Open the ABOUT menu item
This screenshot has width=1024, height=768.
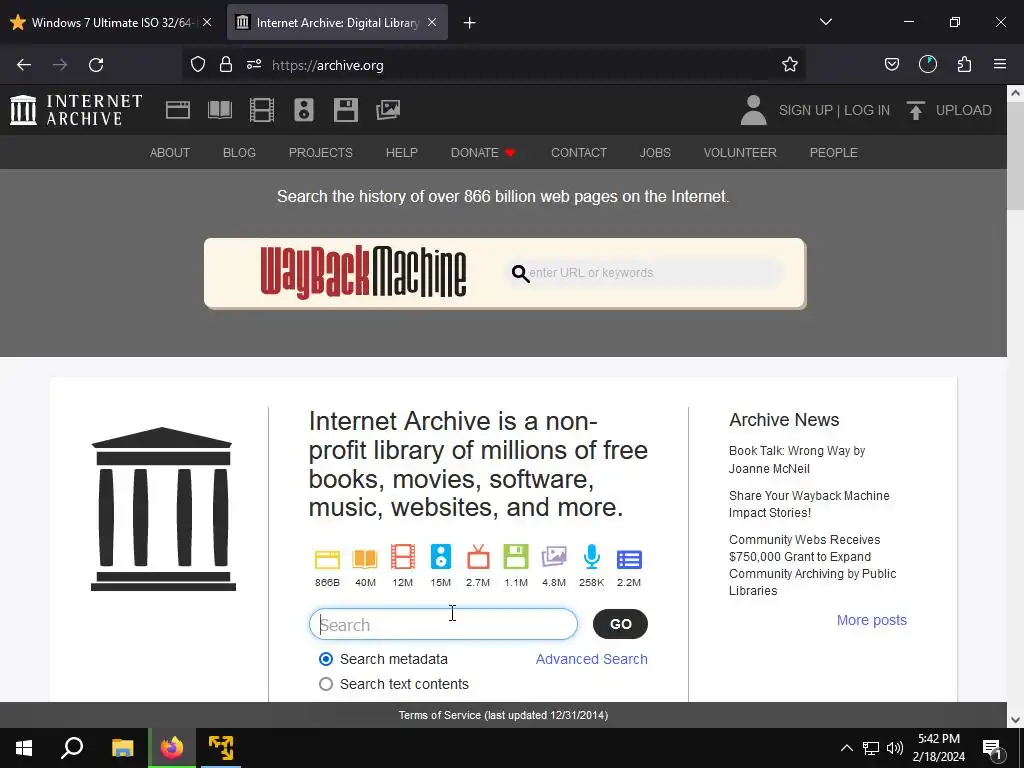(x=170, y=153)
